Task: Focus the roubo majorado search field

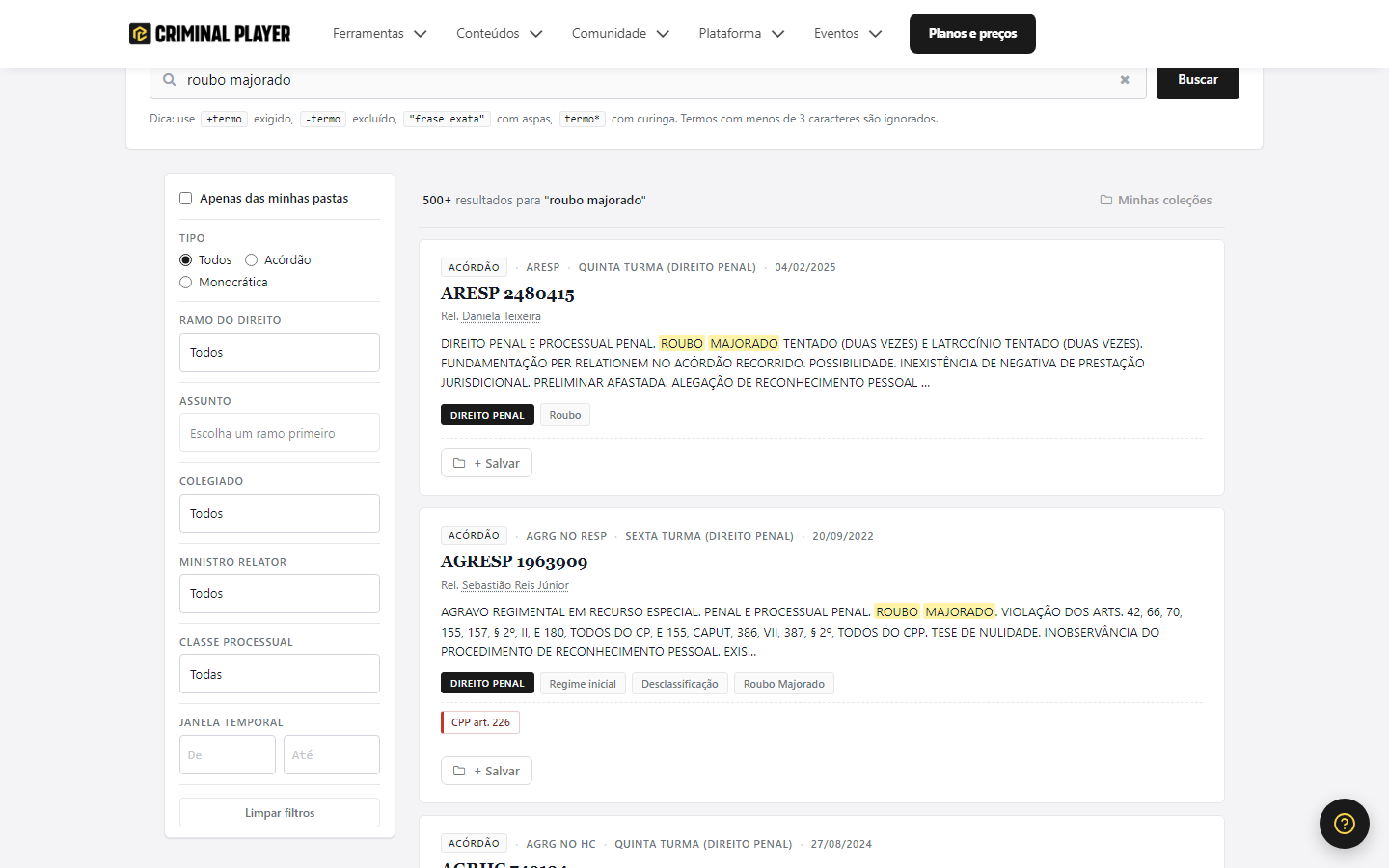Action: [x=646, y=80]
